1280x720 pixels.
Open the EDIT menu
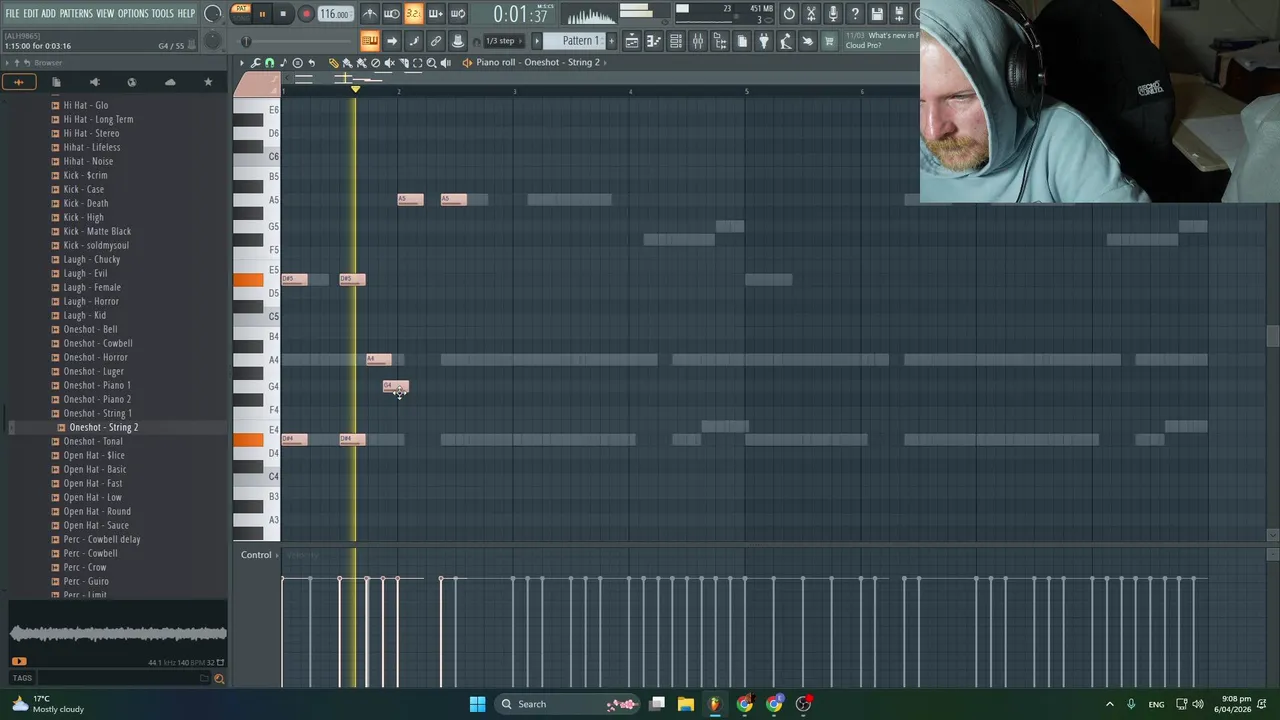[x=31, y=14]
